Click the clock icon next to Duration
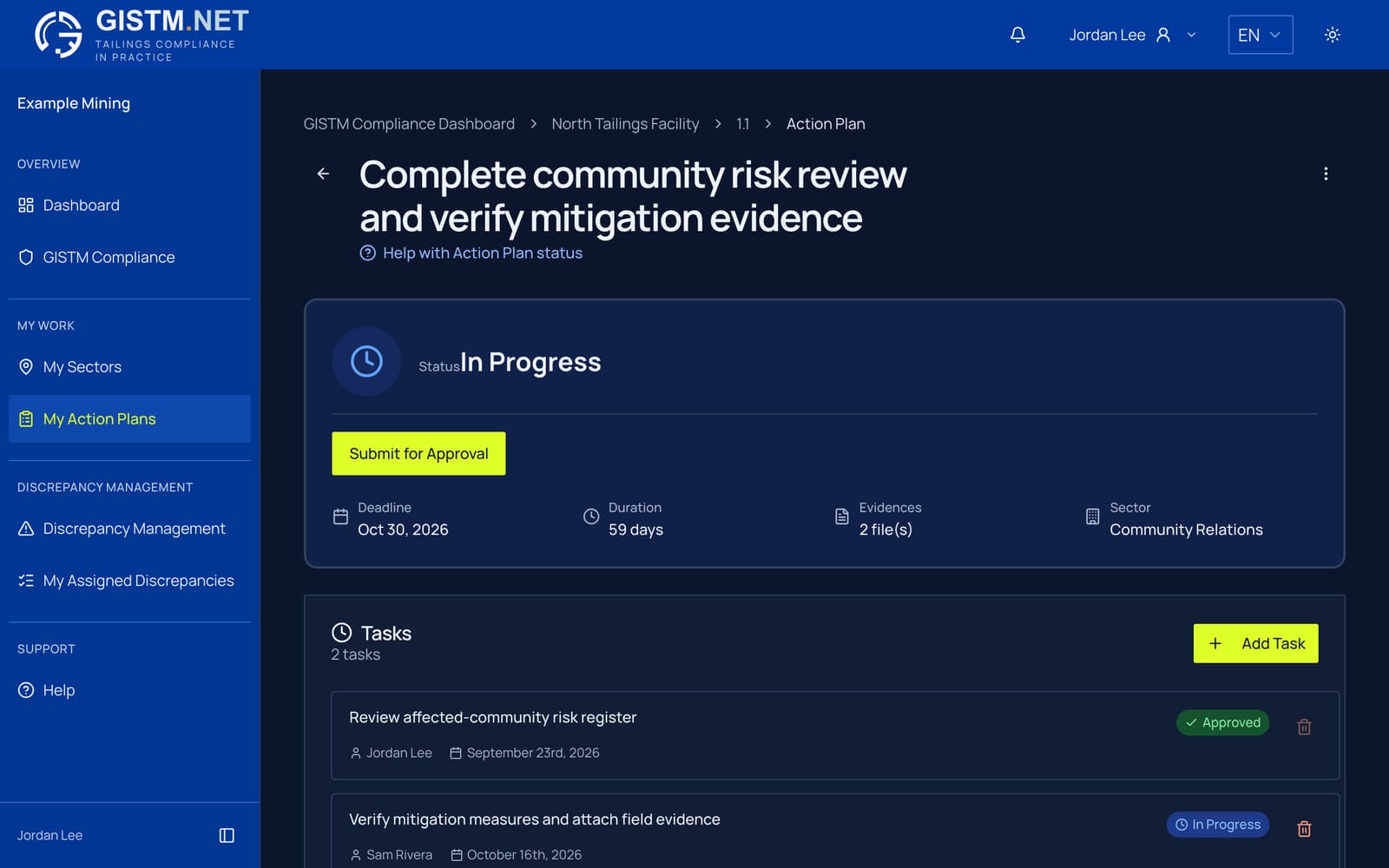Screen dimensions: 1389x868 (x=591, y=516)
